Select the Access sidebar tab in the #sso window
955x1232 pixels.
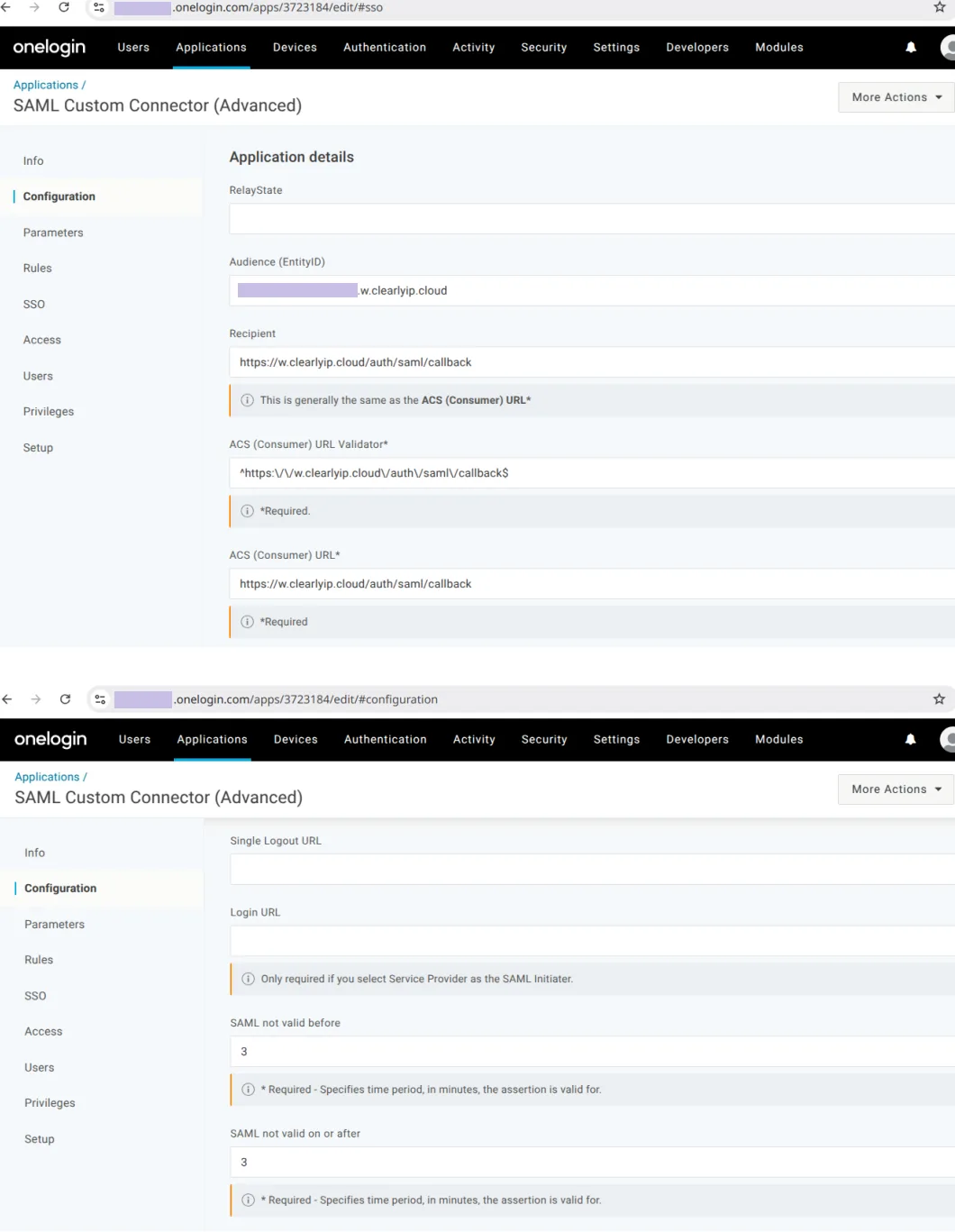tap(42, 340)
